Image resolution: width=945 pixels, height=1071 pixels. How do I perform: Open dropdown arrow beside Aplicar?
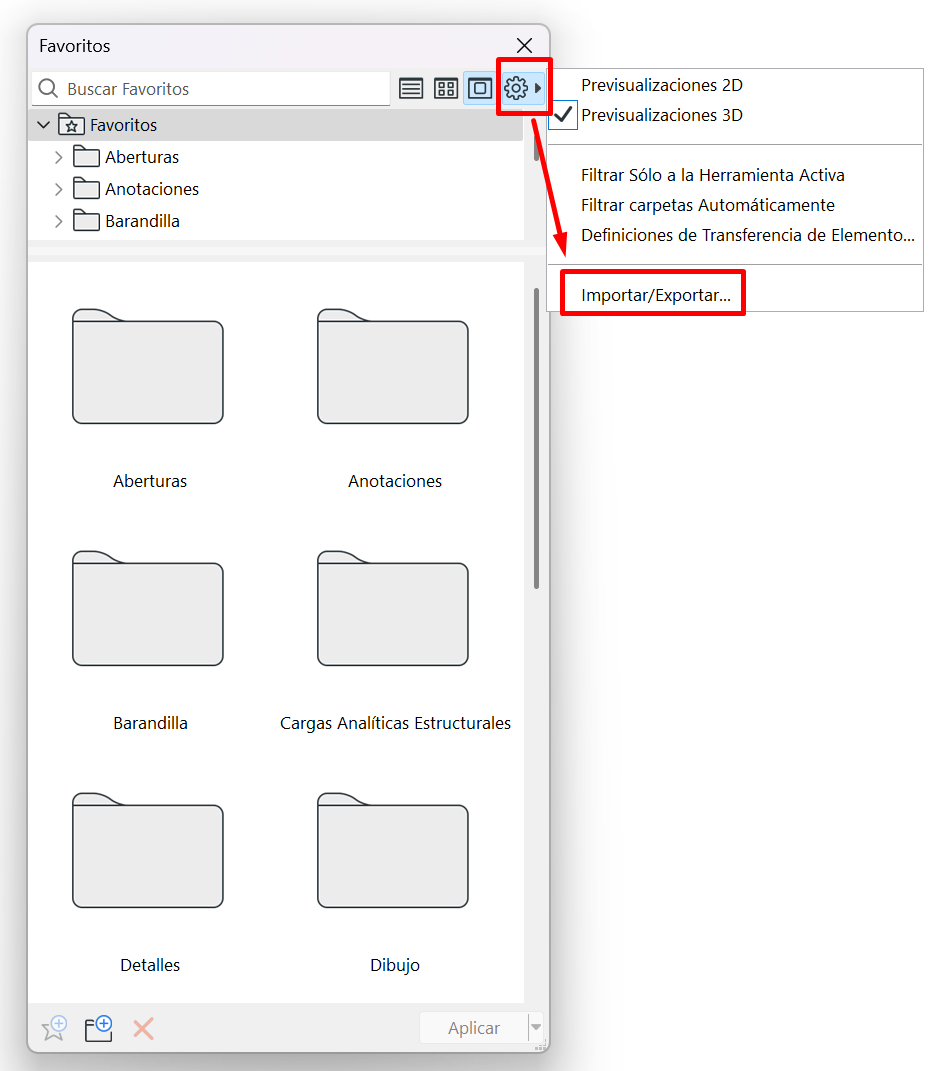coord(536,1028)
